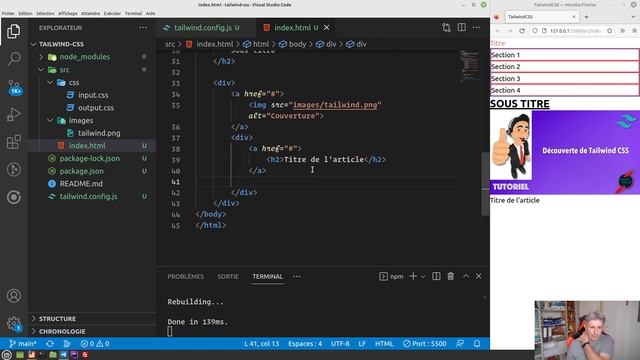Image resolution: width=640 pixels, height=360 pixels.
Task: Change end of line LF setting
Action: (362, 344)
